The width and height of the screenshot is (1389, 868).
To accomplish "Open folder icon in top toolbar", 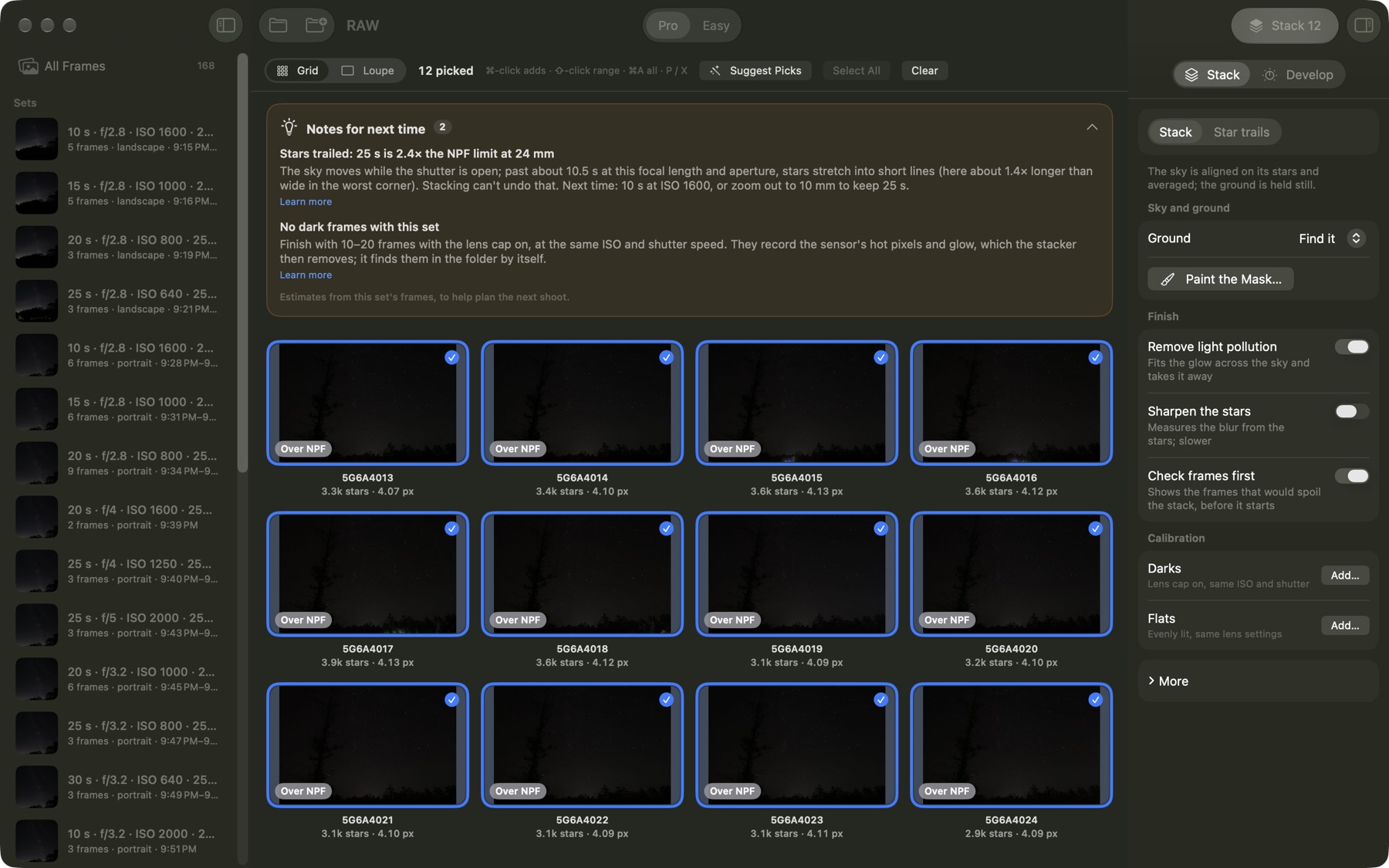I will pos(278,25).
